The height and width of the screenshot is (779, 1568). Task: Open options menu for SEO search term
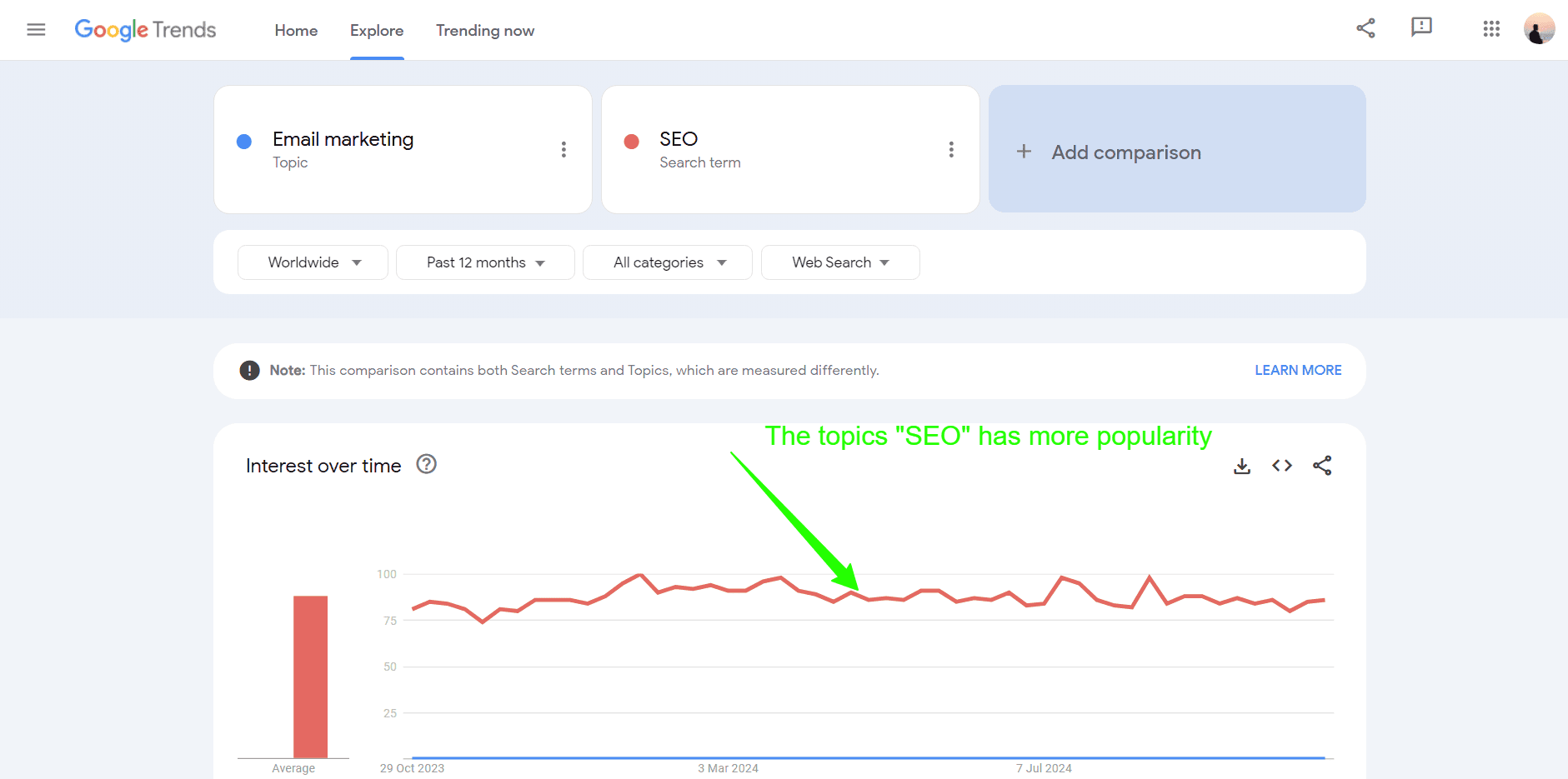(x=951, y=149)
